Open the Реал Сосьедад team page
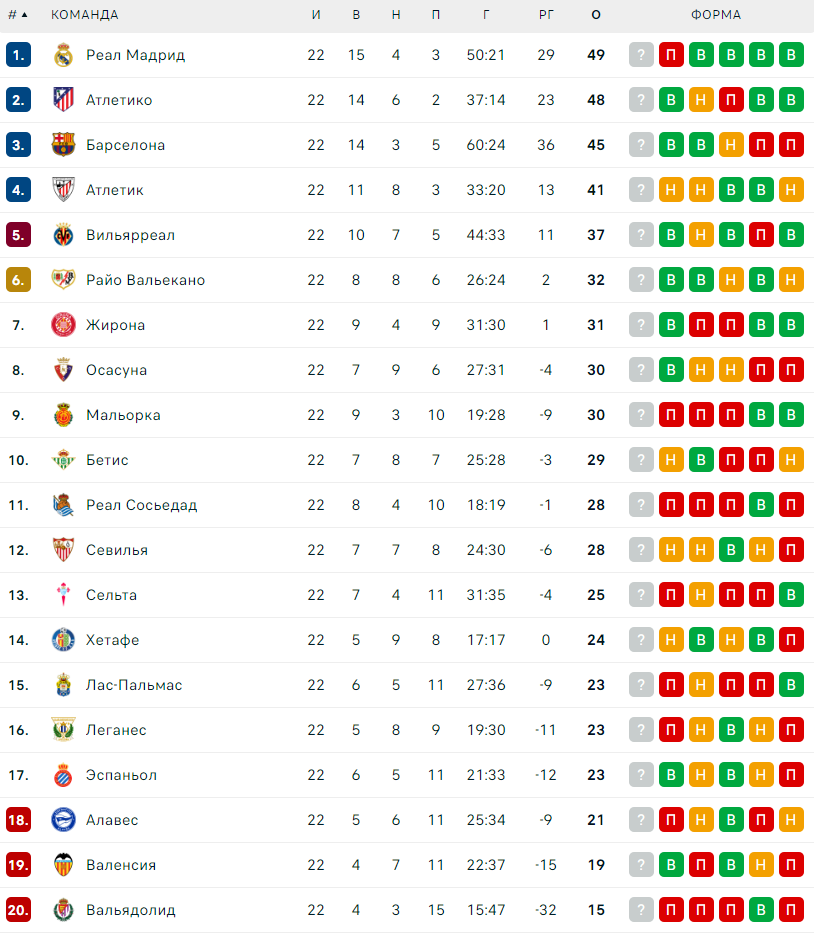814x933 pixels. click(x=141, y=505)
